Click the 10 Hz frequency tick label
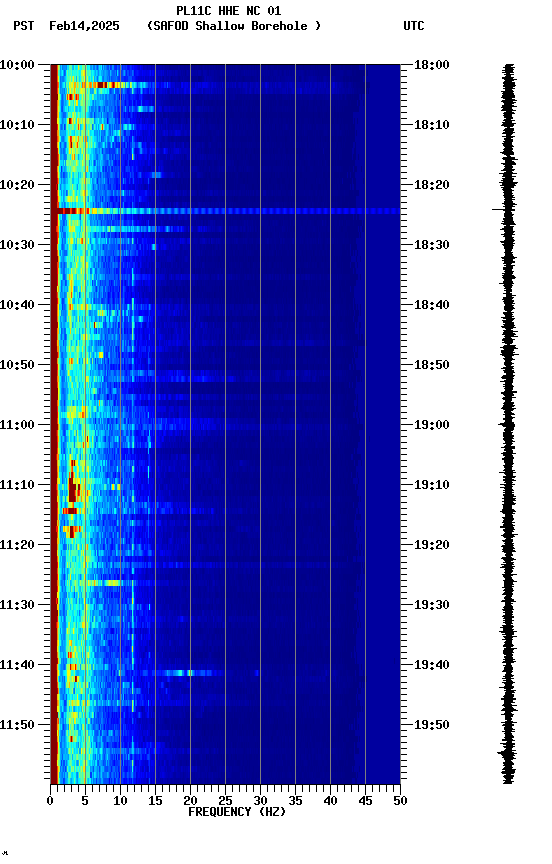The width and height of the screenshot is (552, 864). pos(120,801)
